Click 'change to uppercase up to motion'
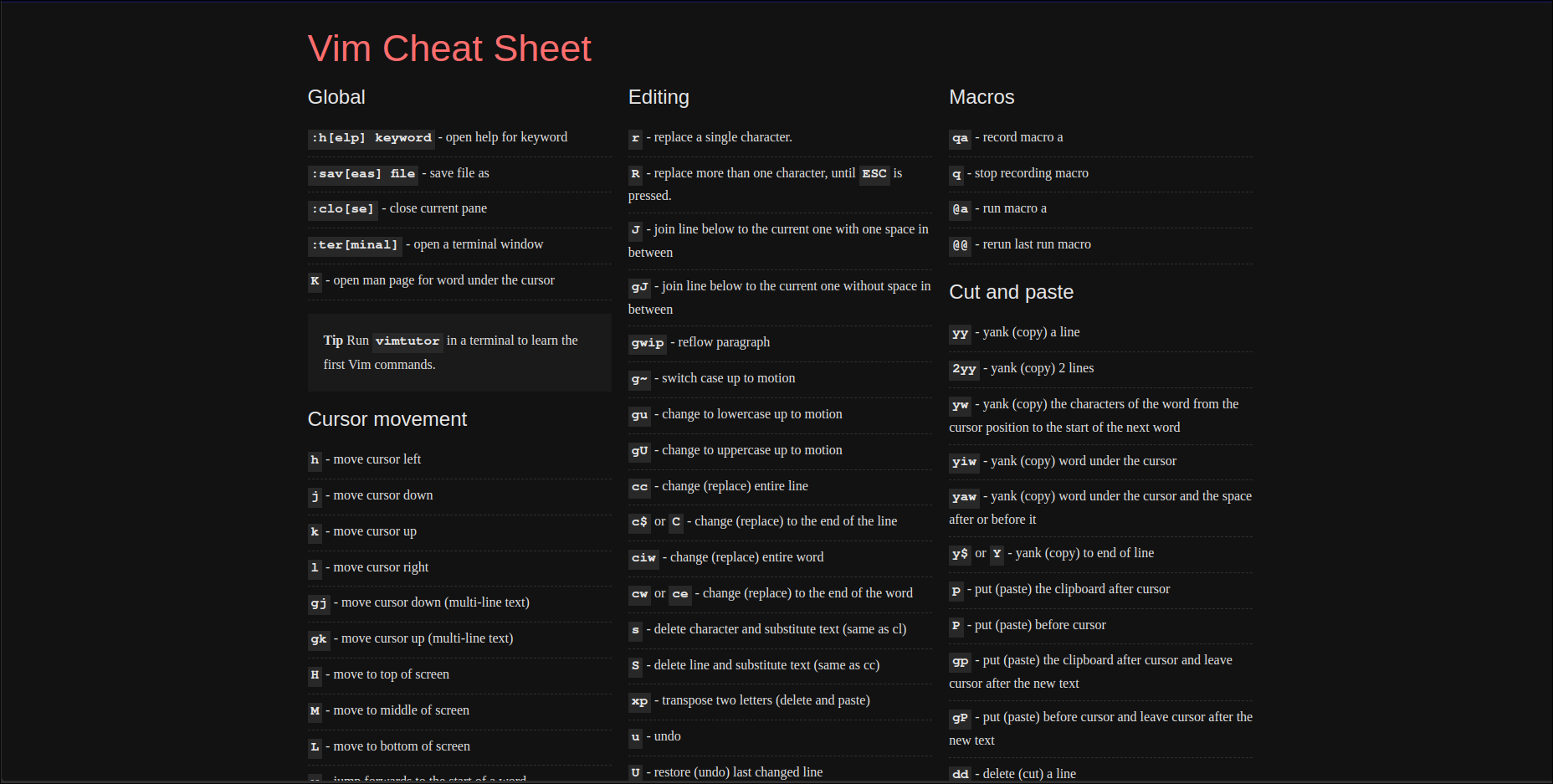The width and height of the screenshot is (1553, 784). pyautogui.click(x=751, y=450)
